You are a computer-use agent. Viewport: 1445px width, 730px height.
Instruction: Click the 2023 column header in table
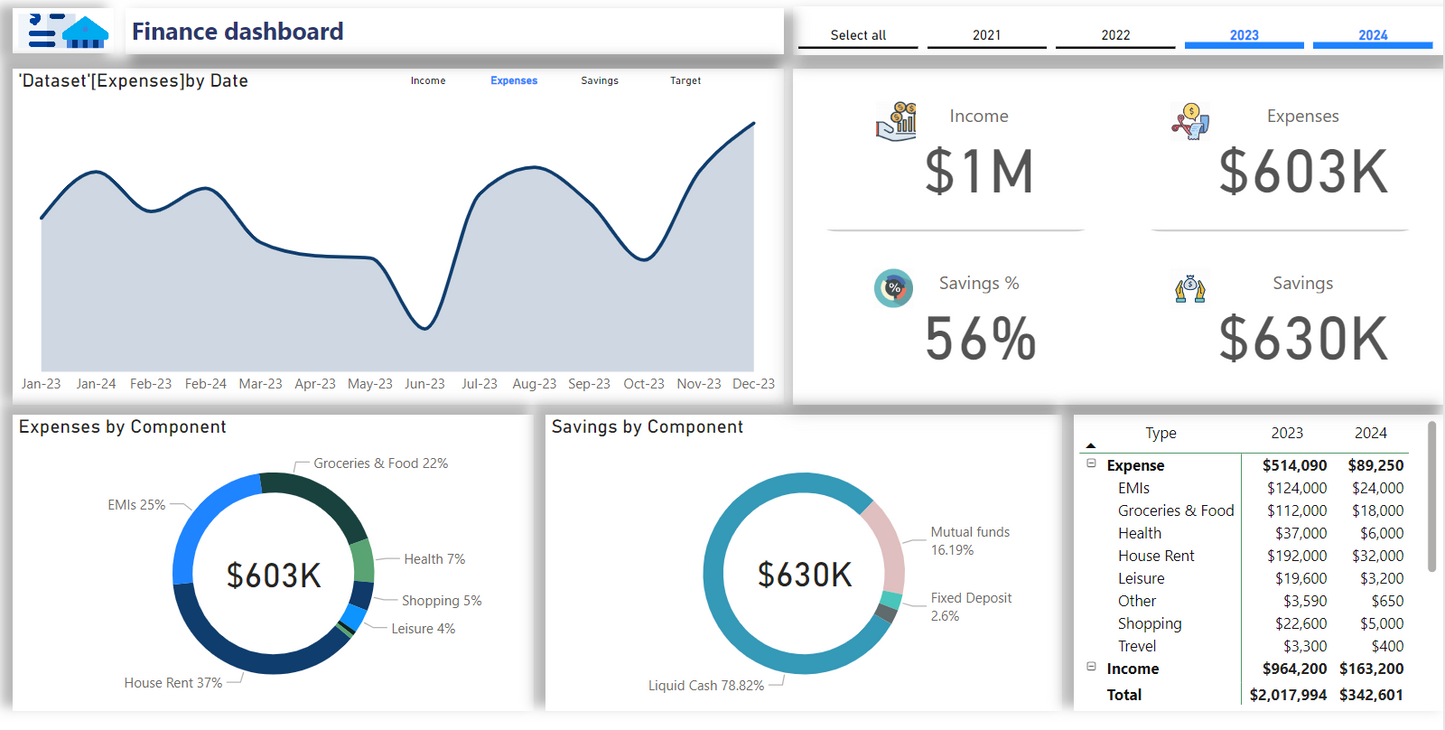pos(1286,433)
